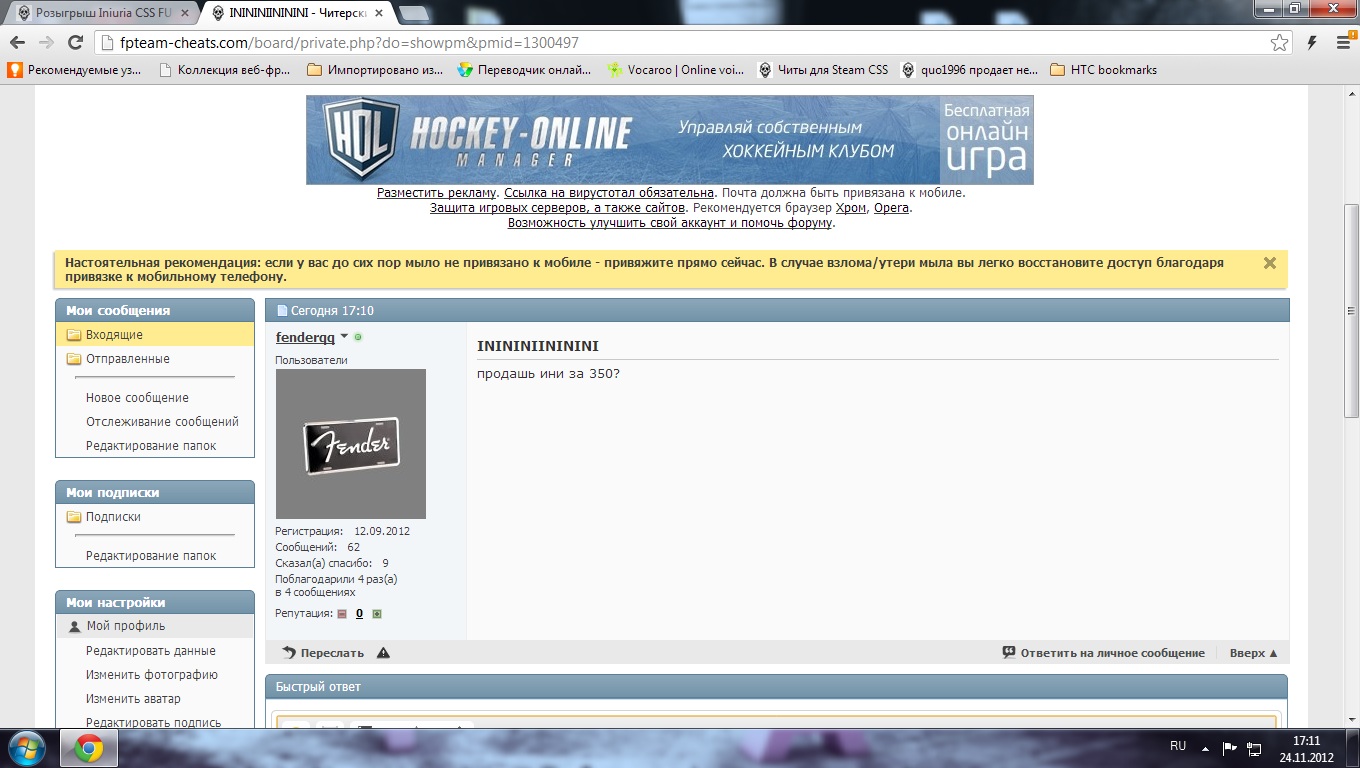Viewport: 1360px width, 768px height.
Task: Open the fenderqq username link
Action: point(305,338)
